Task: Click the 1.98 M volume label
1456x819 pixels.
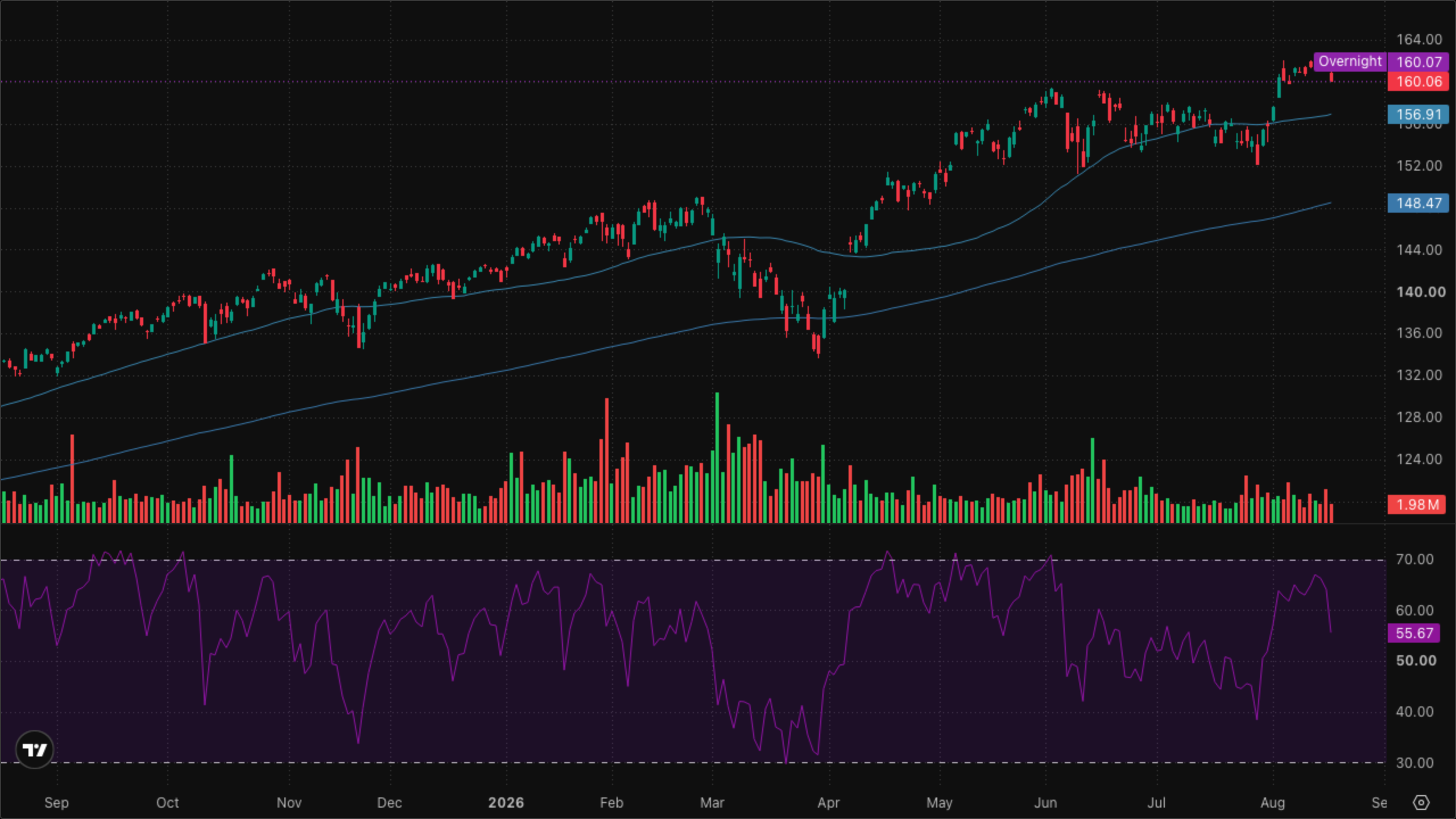Action: pyautogui.click(x=1417, y=504)
